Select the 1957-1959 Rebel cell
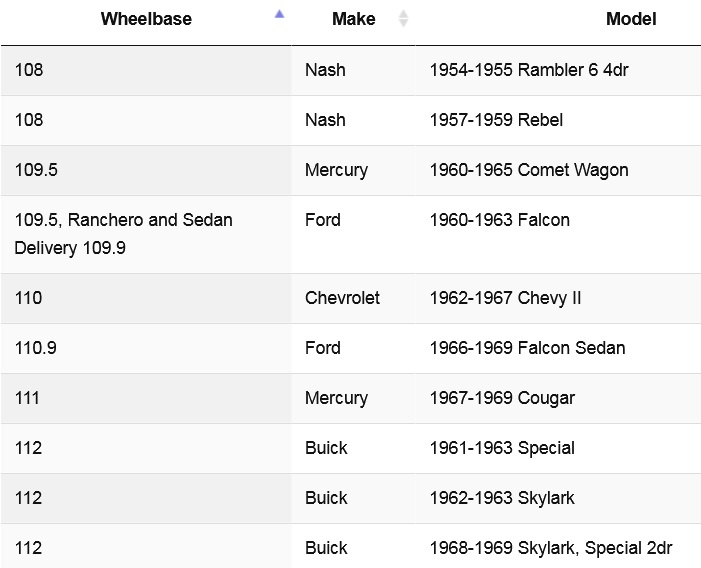The width and height of the screenshot is (701, 568). [x=558, y=120]
